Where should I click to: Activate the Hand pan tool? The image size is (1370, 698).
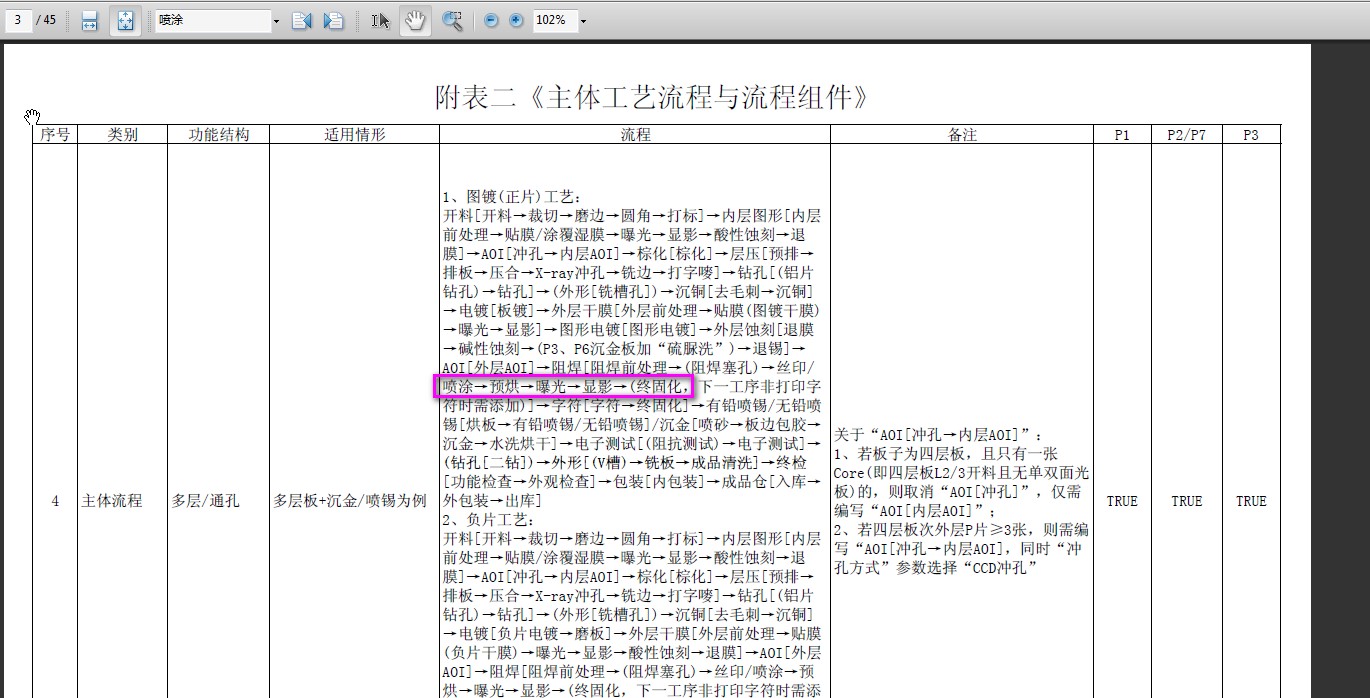[414, 20]
